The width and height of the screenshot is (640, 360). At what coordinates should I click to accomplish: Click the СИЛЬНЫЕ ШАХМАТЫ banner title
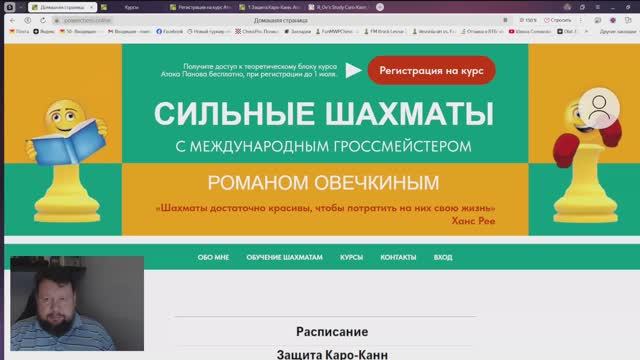click(x=324, y=113)
